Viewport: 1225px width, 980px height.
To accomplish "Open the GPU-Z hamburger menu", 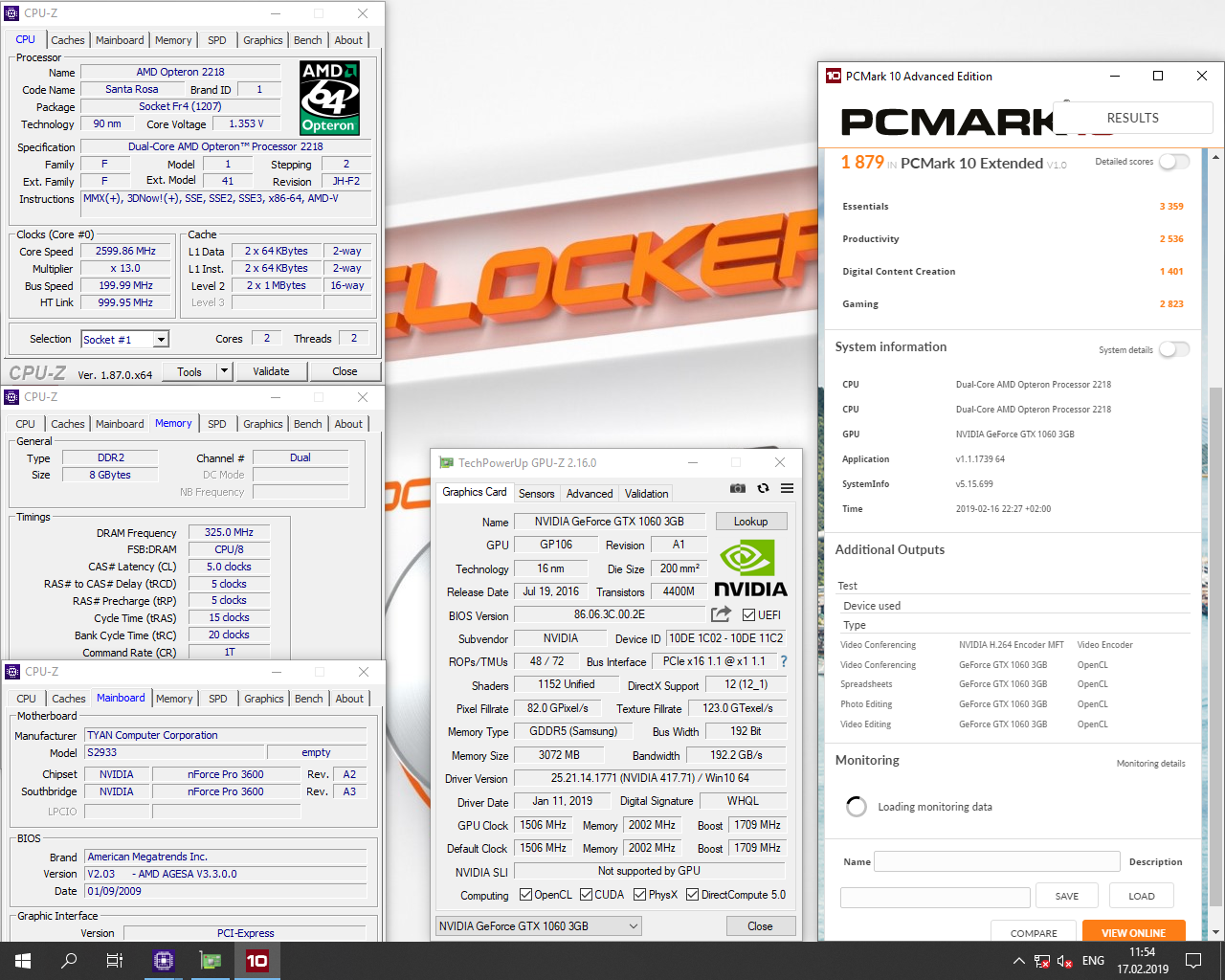I will [x=787, y=488].
